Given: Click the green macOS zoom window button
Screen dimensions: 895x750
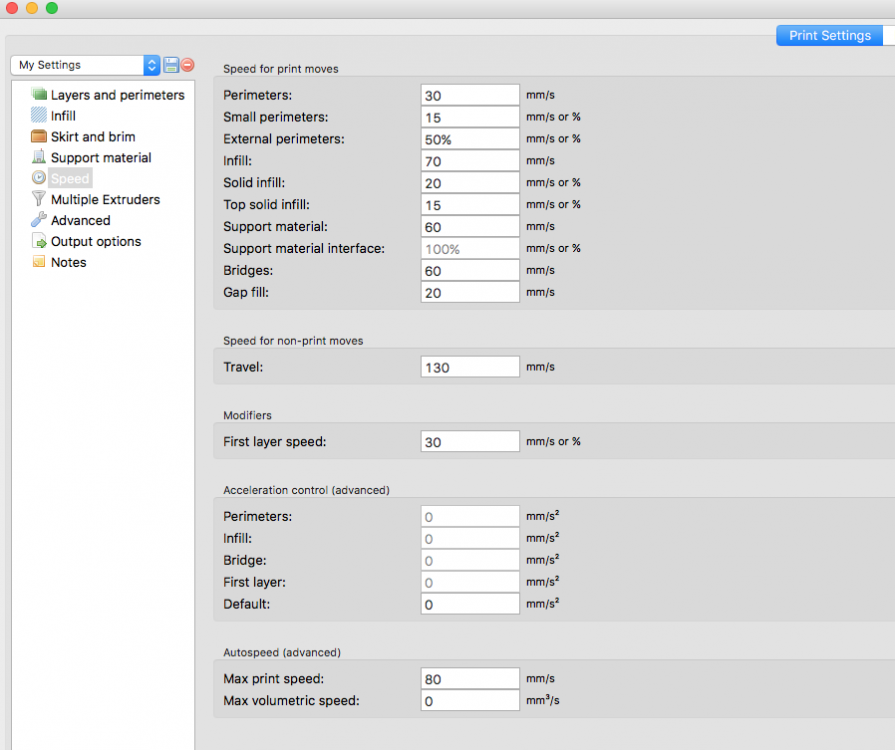Looking at the screenshot, I should [x=52, y=8].
